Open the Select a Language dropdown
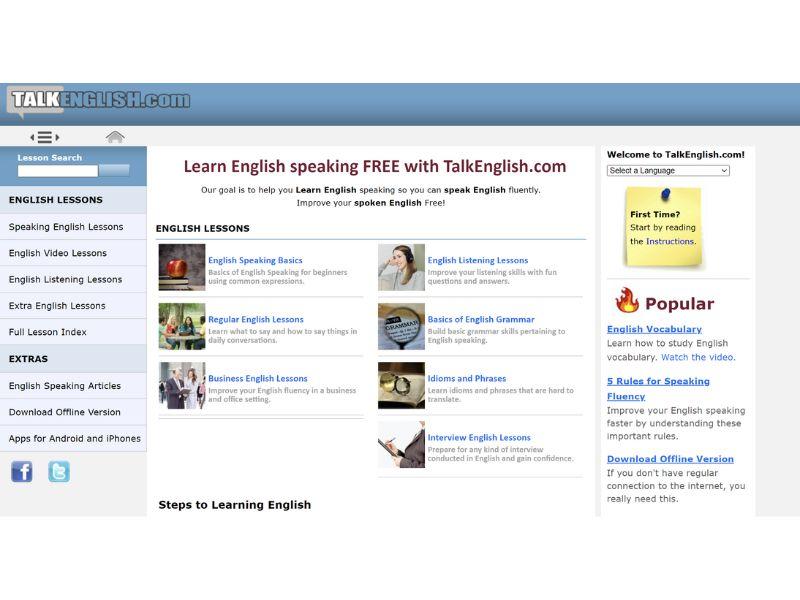Viewport: 800px width, 600px height. (x=668, y=170)
